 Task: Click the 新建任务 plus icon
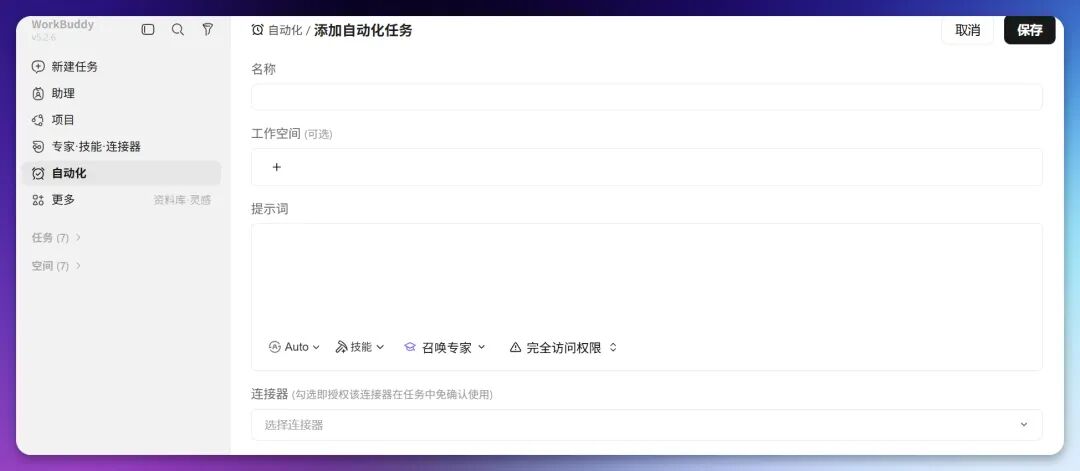(38, 67)
